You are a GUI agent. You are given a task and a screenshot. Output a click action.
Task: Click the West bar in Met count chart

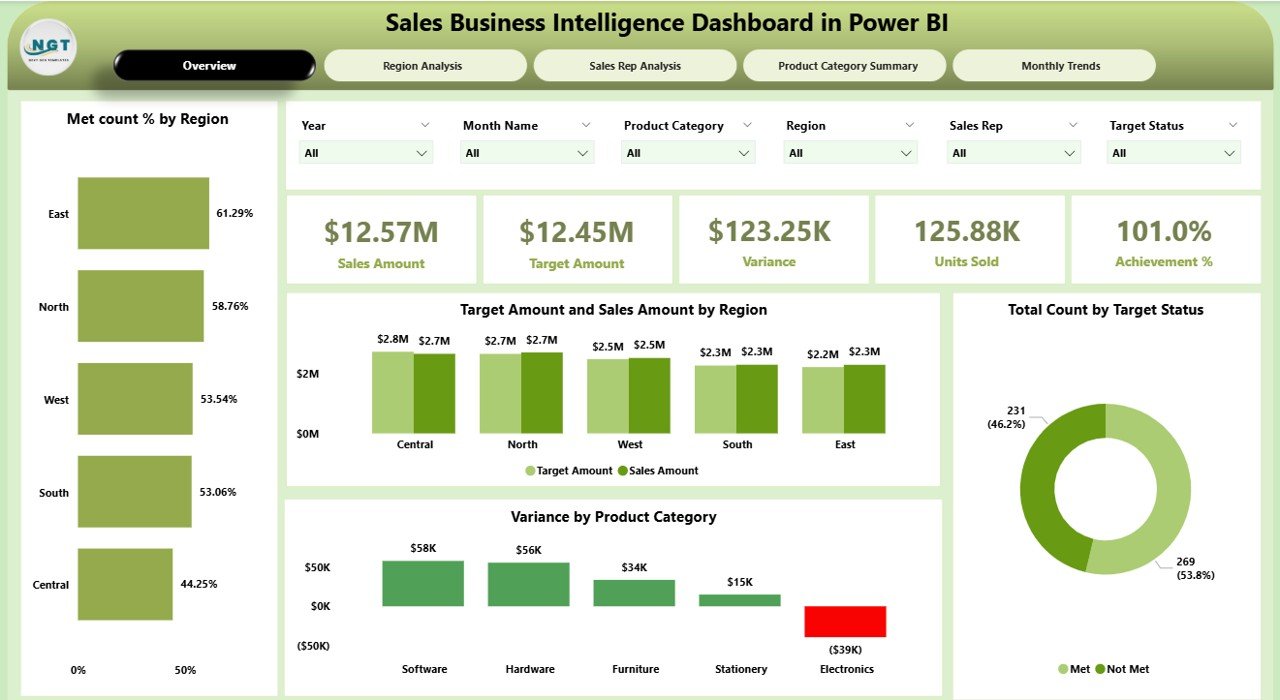[135, 399]
